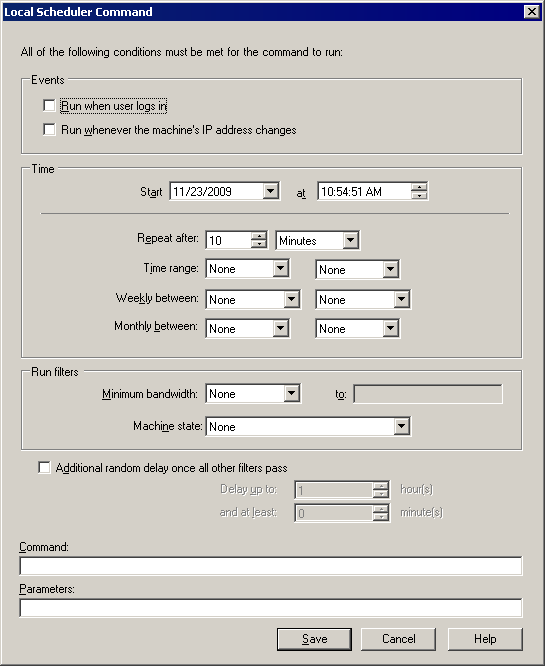Close the Local Scheduler Command window
This screenshot has height=666, width=545.
[x=532, y=11]
